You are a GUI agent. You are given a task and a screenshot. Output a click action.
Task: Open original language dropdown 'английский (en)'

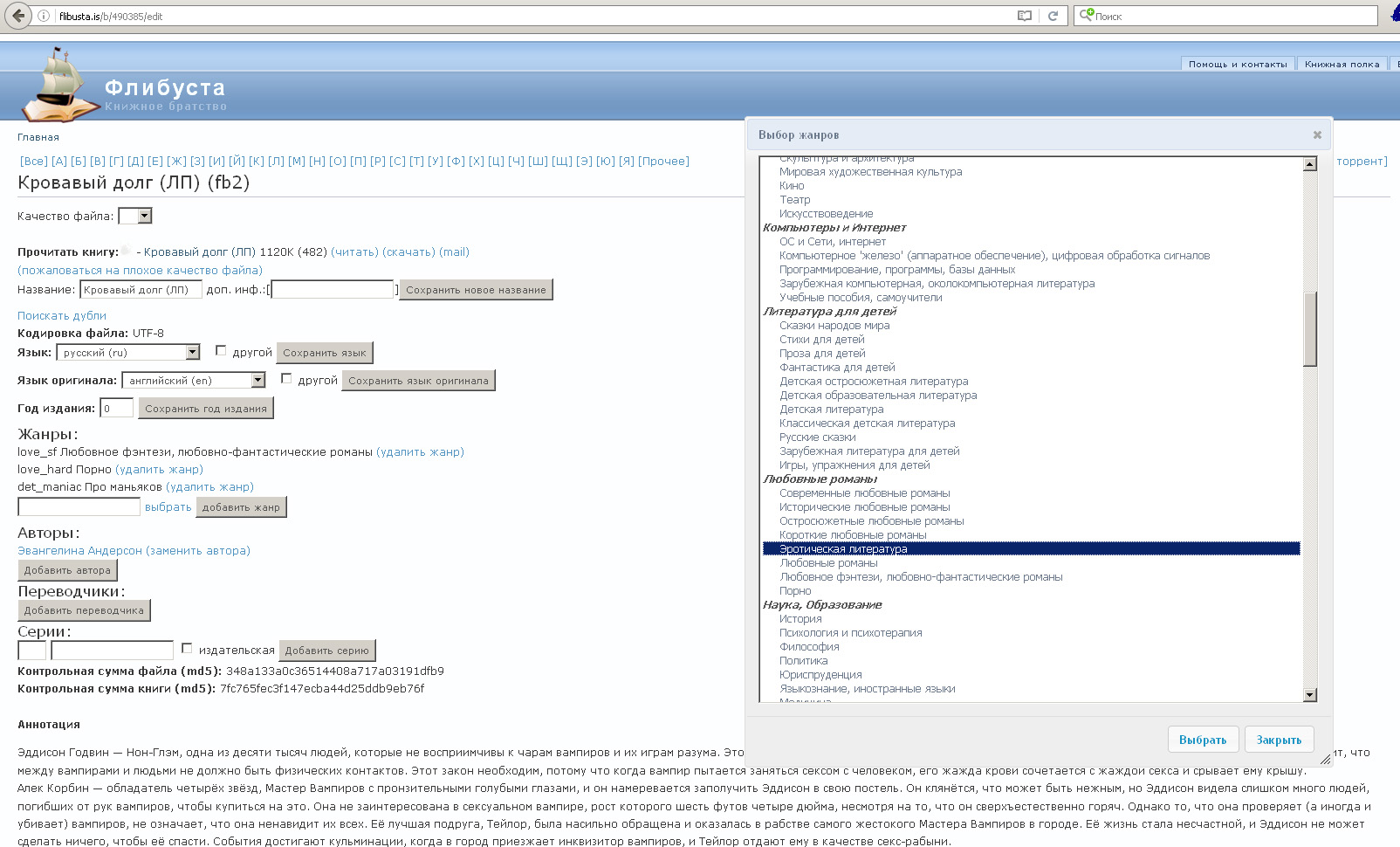pyautogui.click(x=193, y=381)
